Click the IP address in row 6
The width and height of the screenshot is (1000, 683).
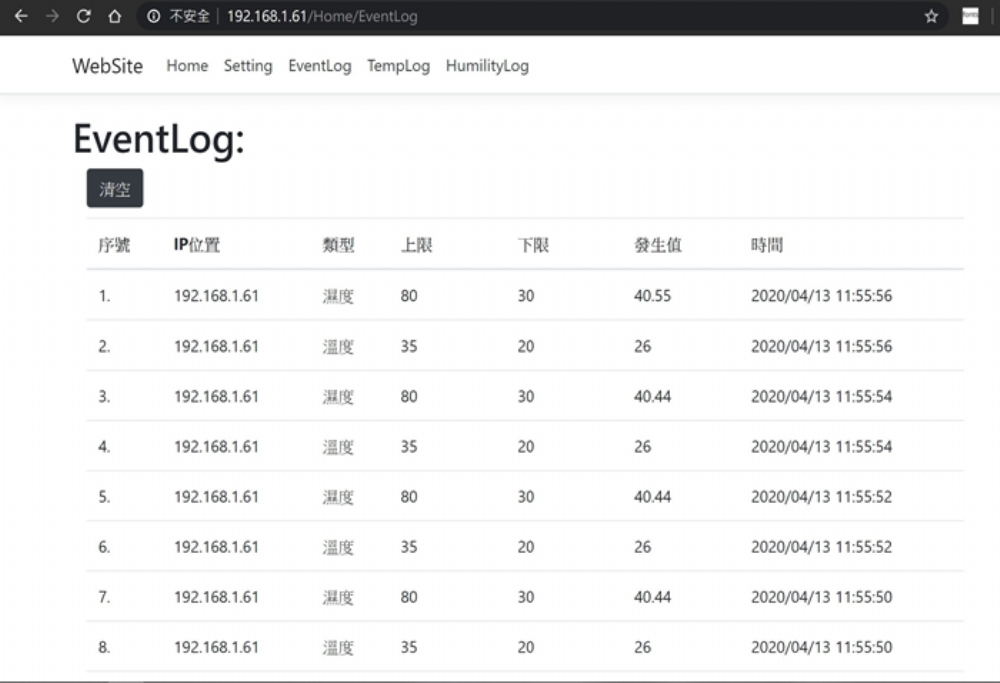click(x=216, y=547)
